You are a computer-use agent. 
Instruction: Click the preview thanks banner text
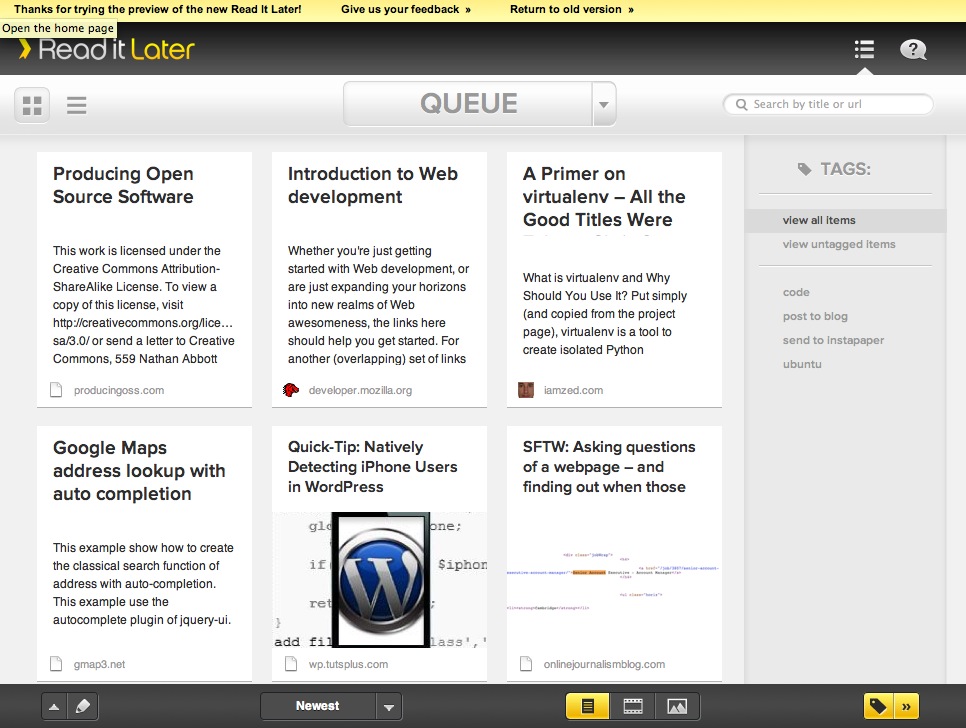(x=158, y=10)
